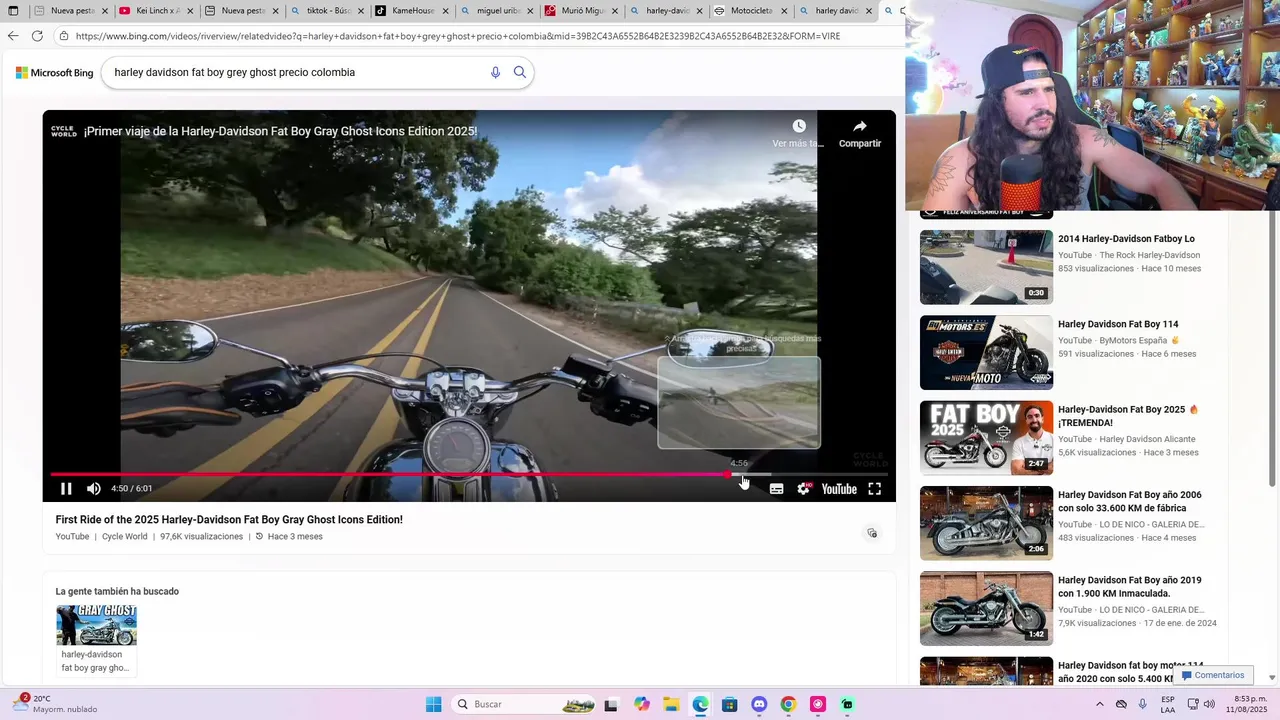Open Fat Boy año 2019 Inmaculada title
The width and height of the screenshot is (1280, 720).
(1130, 586)
